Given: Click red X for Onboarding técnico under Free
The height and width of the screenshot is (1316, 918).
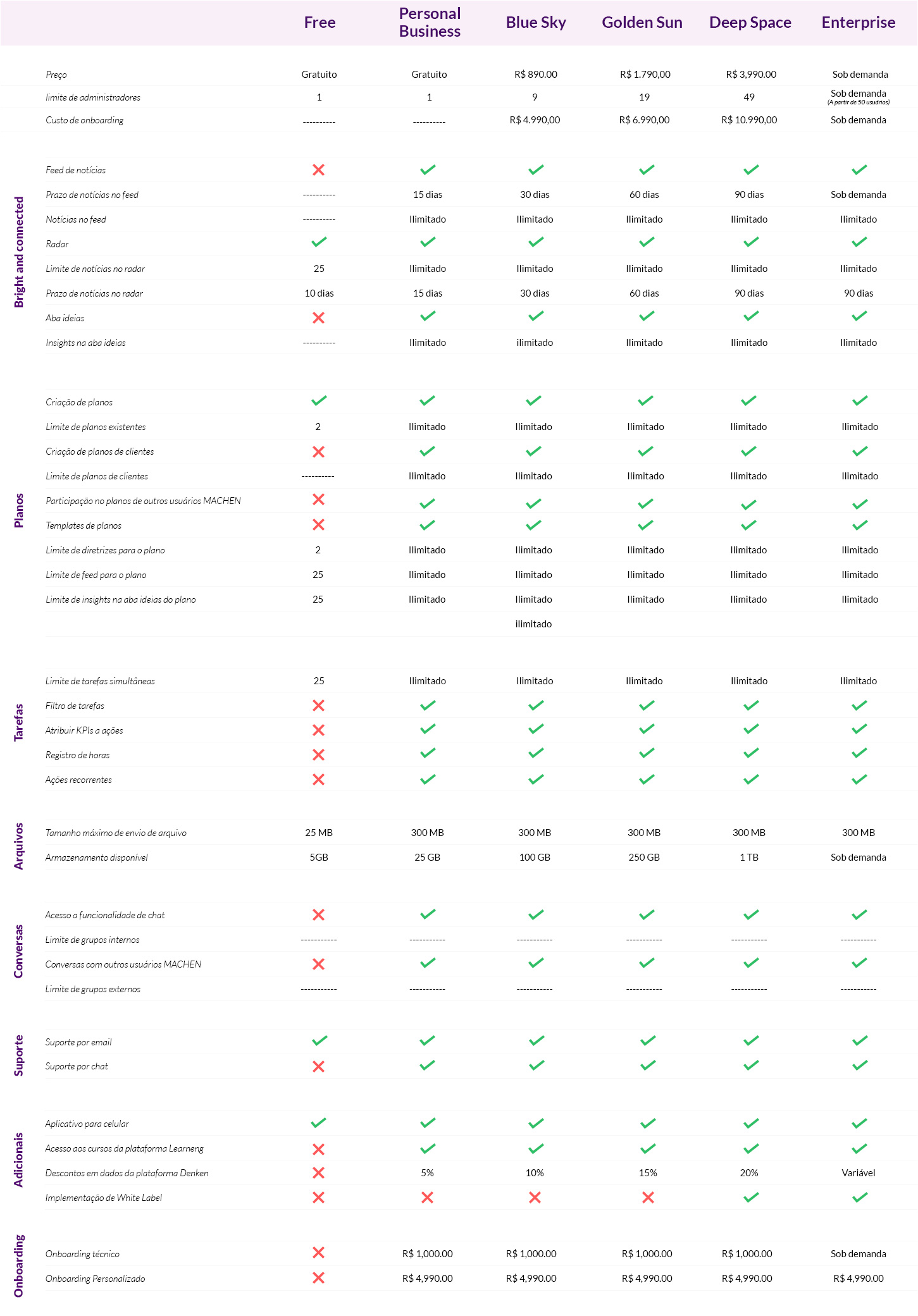Looking at the screenshot, I should click(319, 1252).
